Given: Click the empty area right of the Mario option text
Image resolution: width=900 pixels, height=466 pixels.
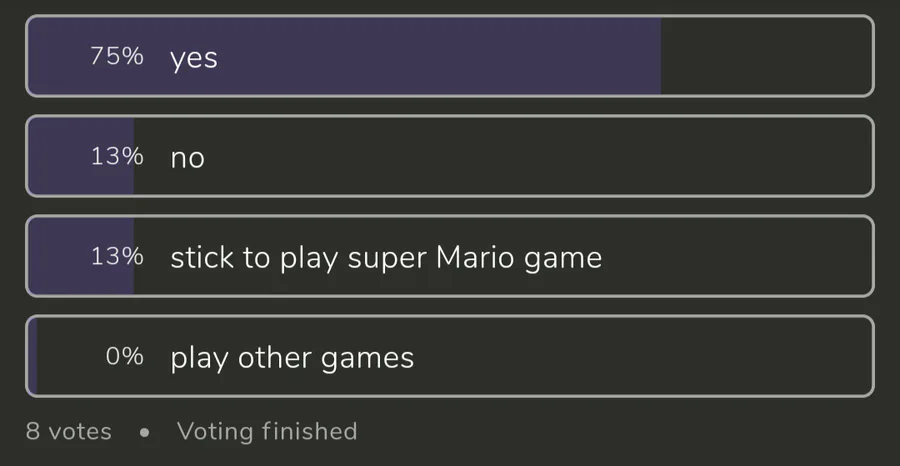Looking at the screenshot, I should (740, 257).
